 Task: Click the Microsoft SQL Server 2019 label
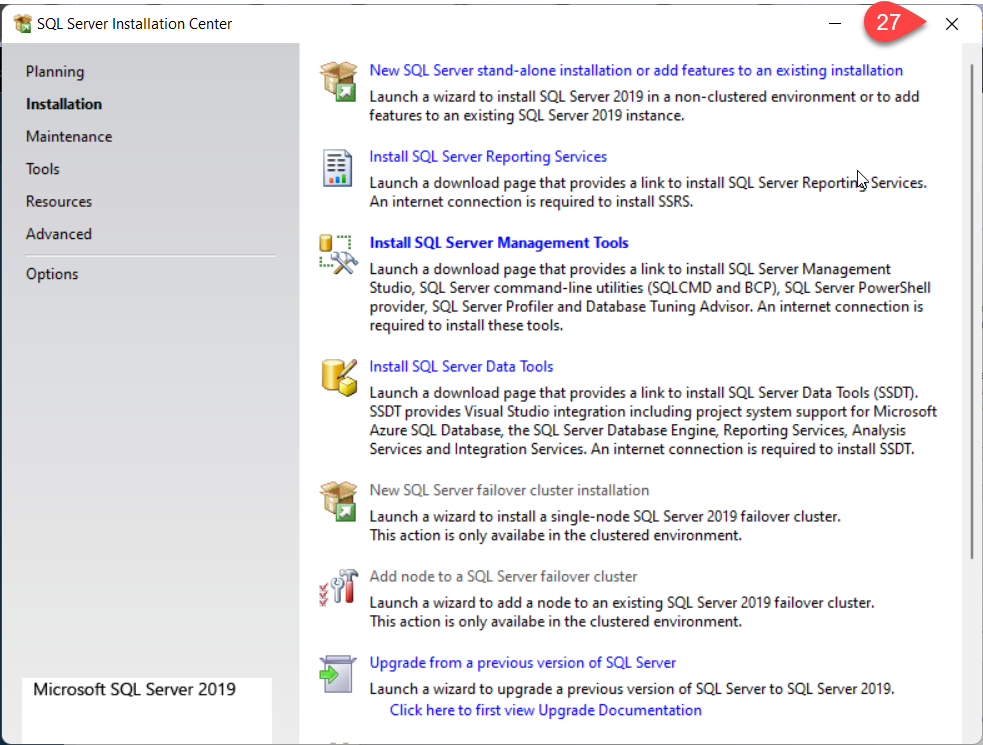[x=134, y=689]
